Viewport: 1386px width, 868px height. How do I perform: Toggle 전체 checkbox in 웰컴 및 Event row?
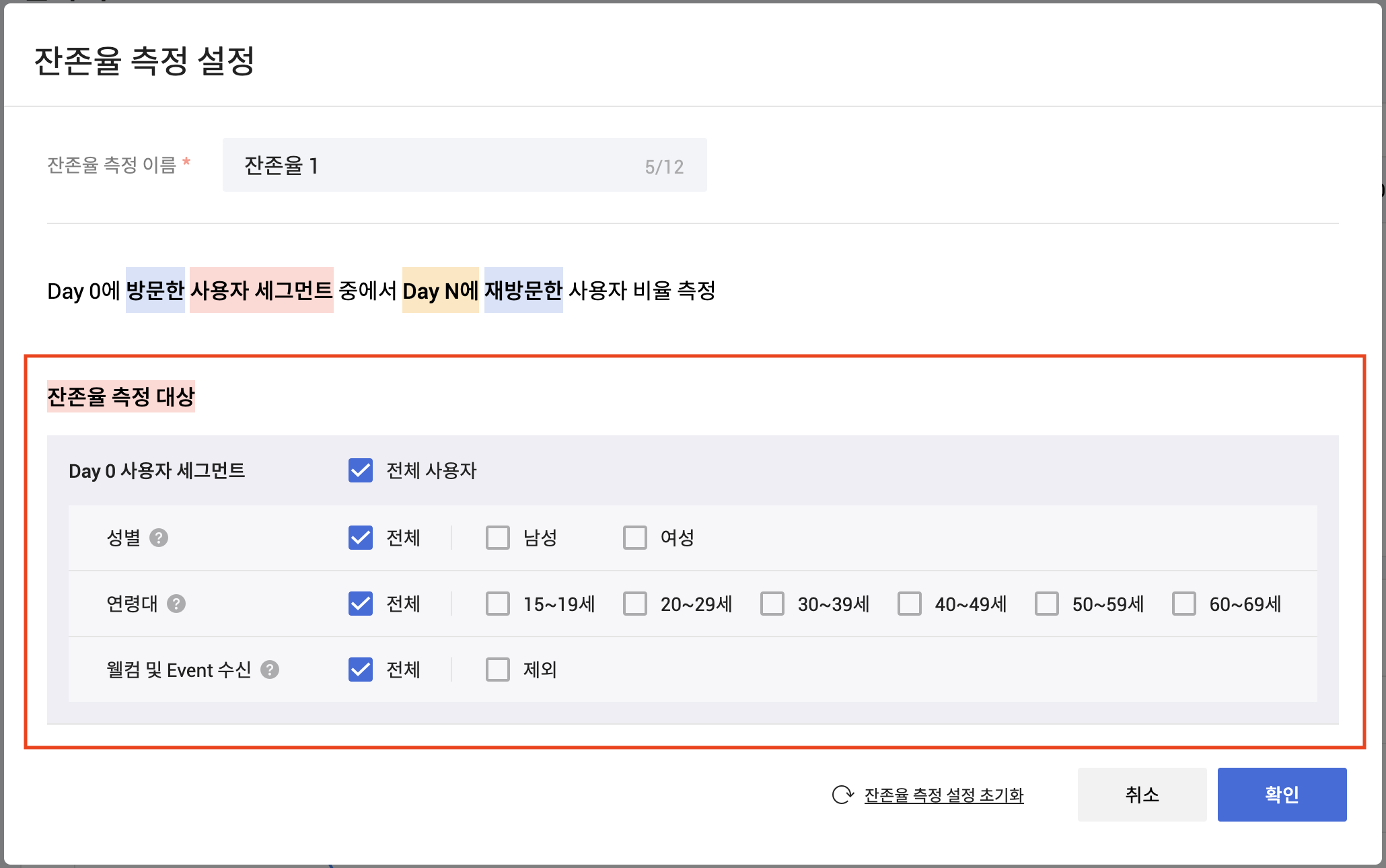(x=361, y=670)
